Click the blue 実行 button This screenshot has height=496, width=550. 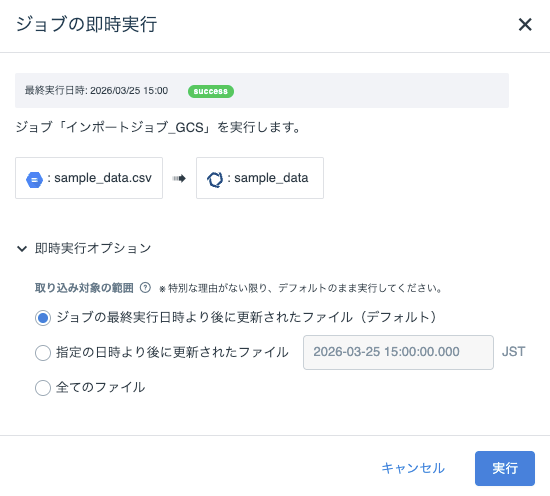505,468
